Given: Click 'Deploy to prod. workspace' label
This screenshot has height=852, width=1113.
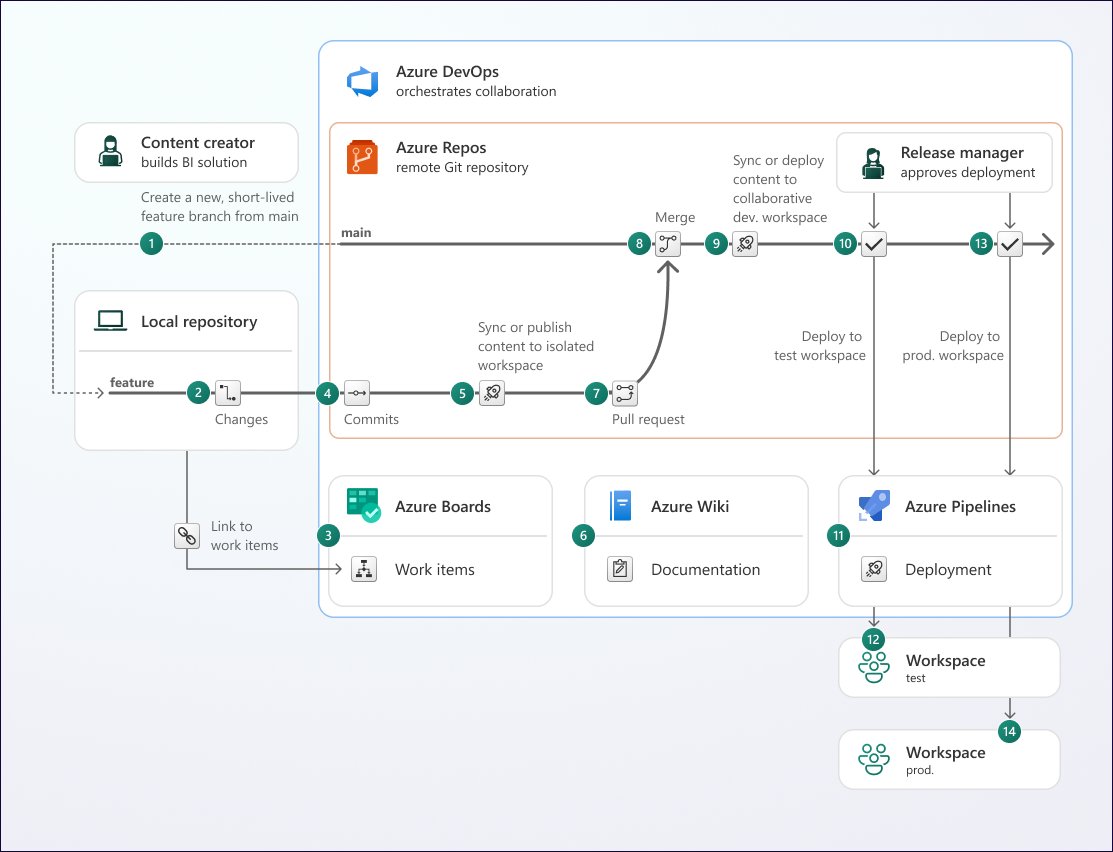Looking at the screenshot, I should tap(953, 346).
